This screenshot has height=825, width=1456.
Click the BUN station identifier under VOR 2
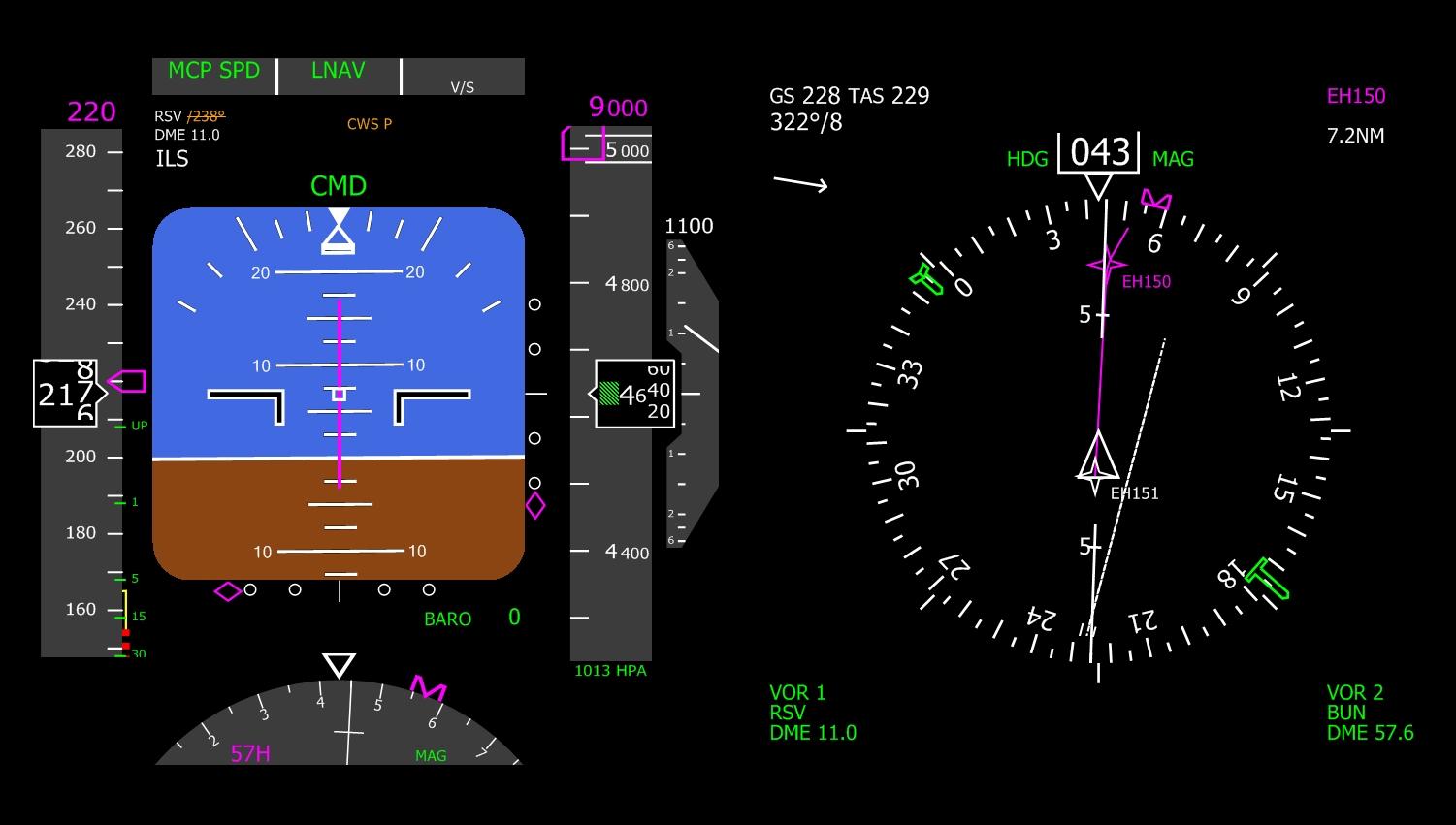click(1346, 713)
